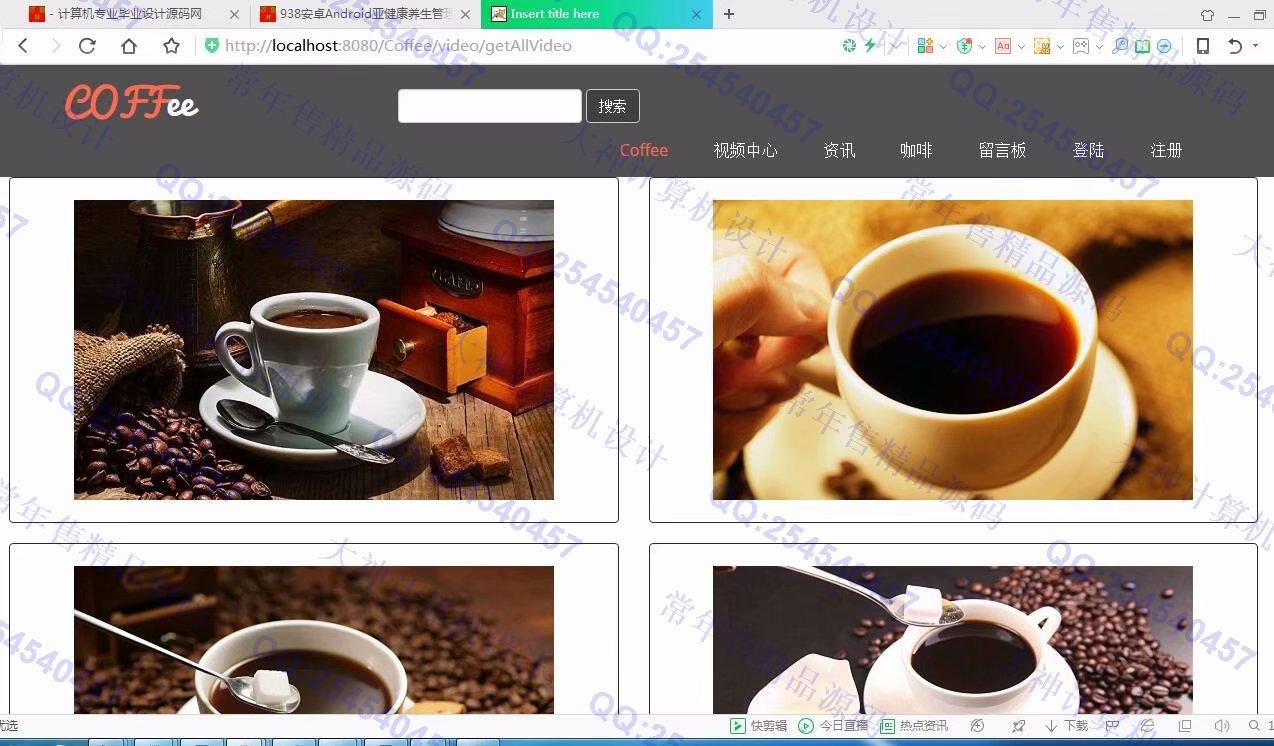1274x746 pixels.
Task: Click the yellow screenshot capture icon
Action: (x=1042, y=46)
